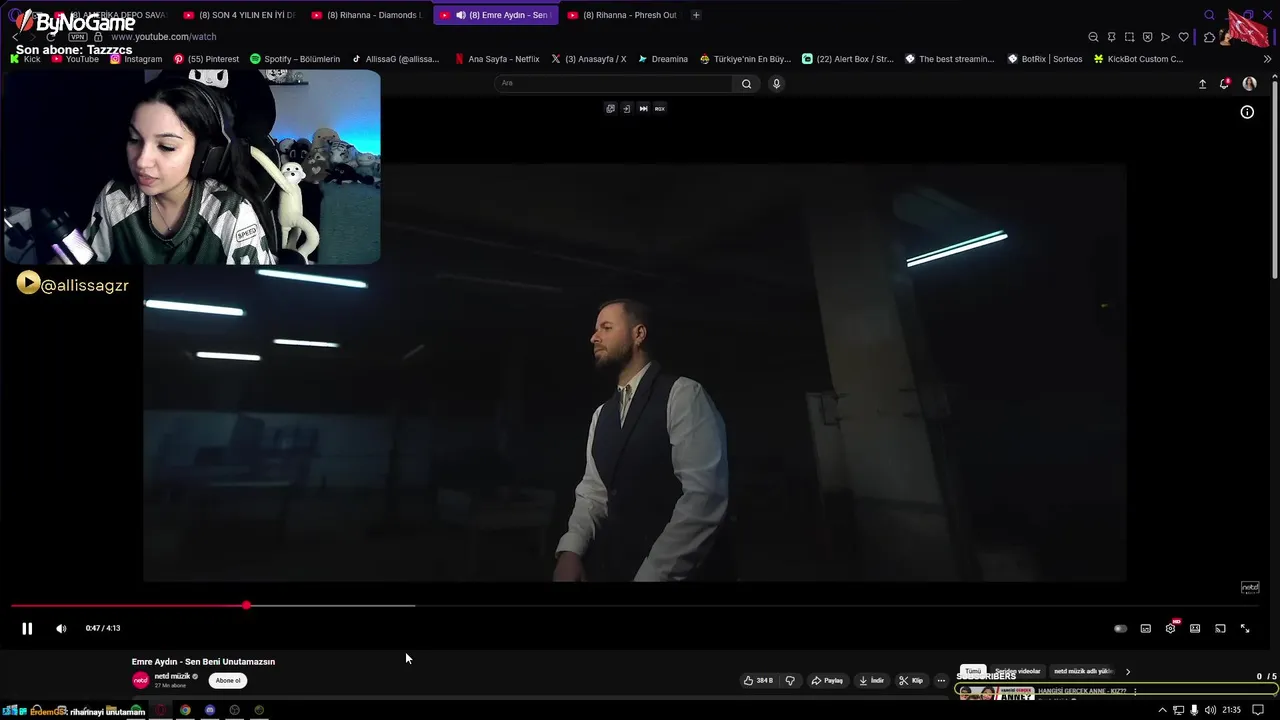The height and width of the screenshot is (720, 1280).
Task: Cast the video to a TV
Action: click(1220, 629)
